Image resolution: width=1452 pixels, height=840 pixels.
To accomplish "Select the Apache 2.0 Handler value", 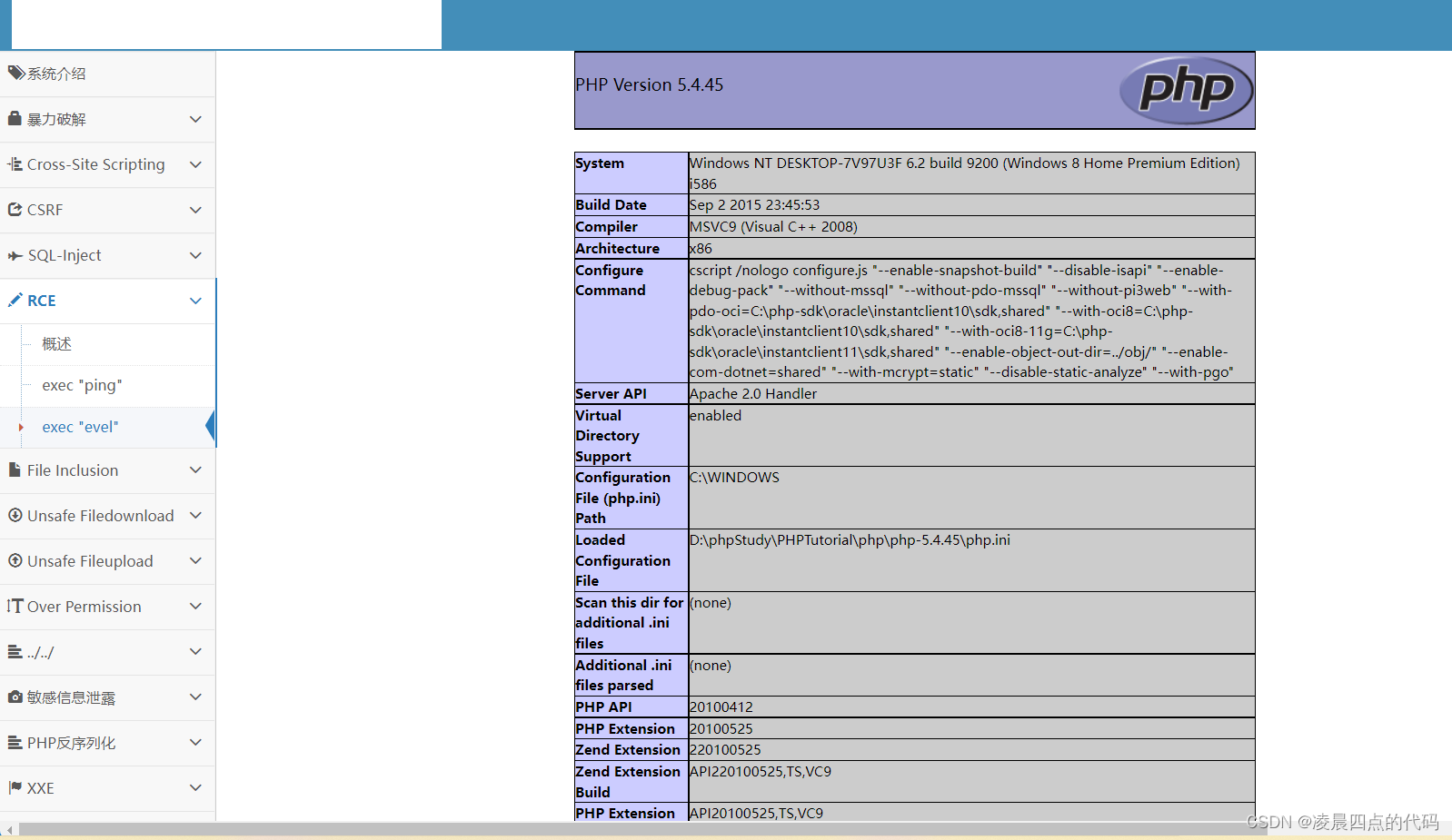I will [753, 393].
